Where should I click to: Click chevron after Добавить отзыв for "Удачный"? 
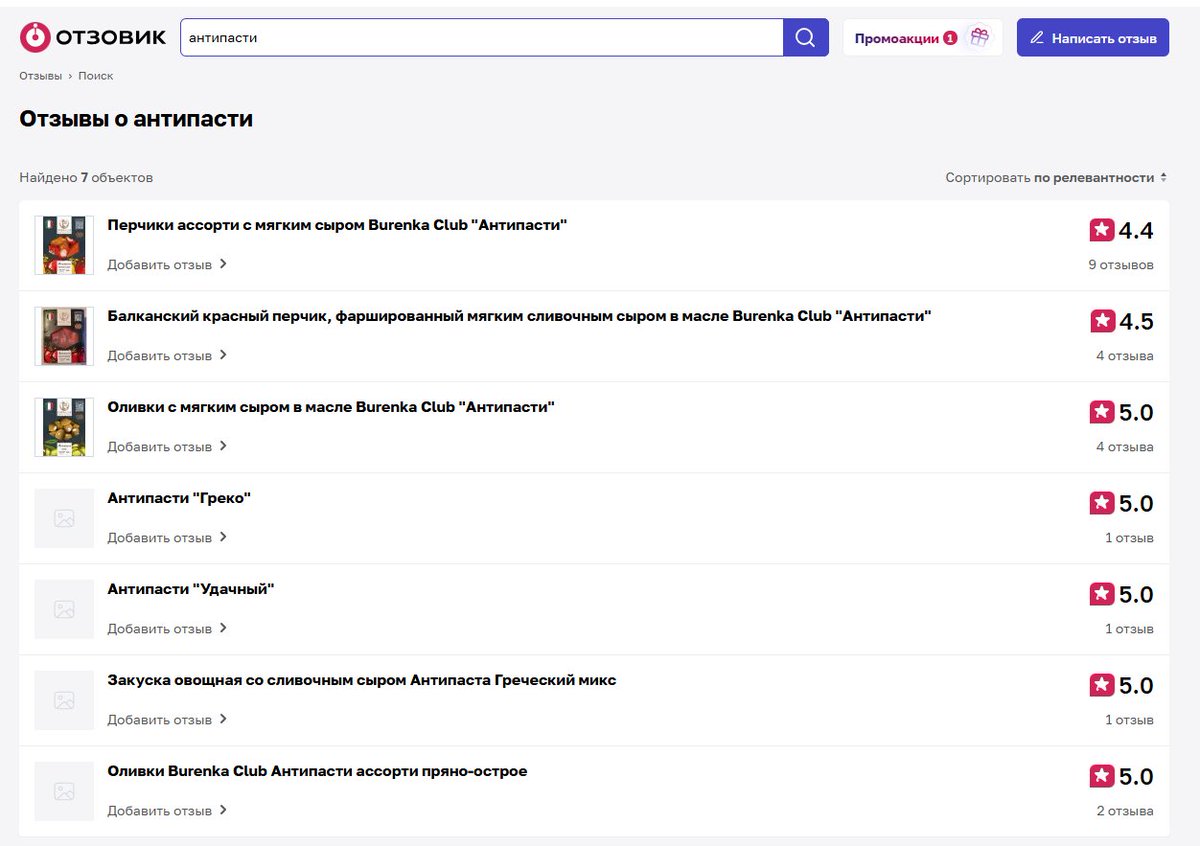point(223,628)
